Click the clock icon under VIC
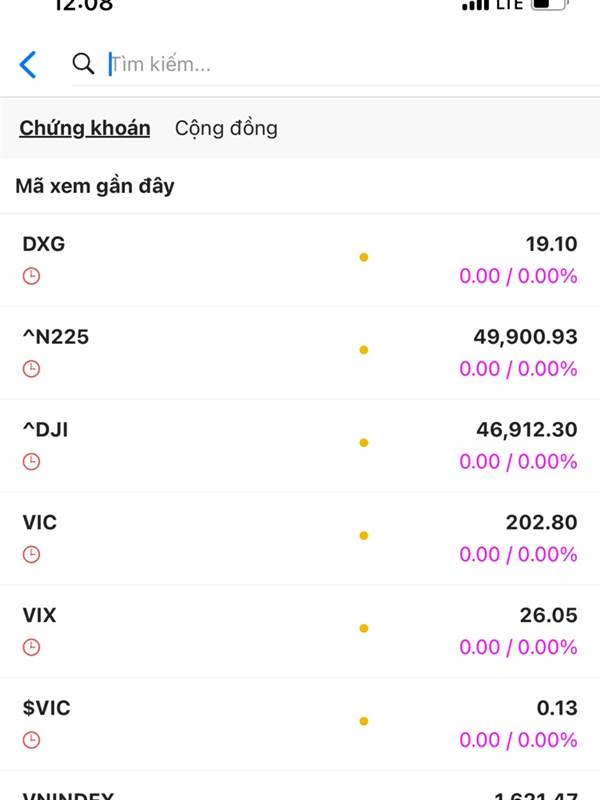This screenshot has height=800, width=600. tap(31, 554)
